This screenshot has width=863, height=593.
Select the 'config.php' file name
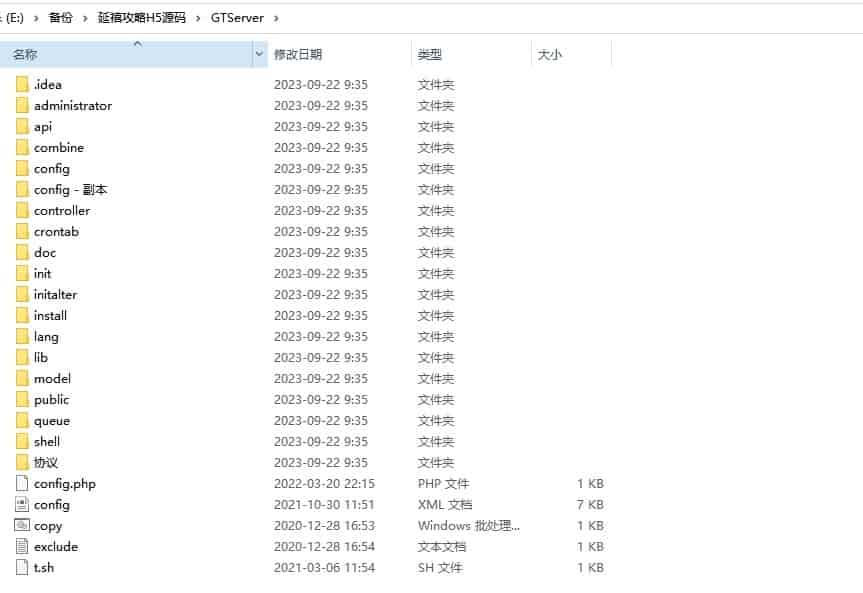[x=64, y=483]
